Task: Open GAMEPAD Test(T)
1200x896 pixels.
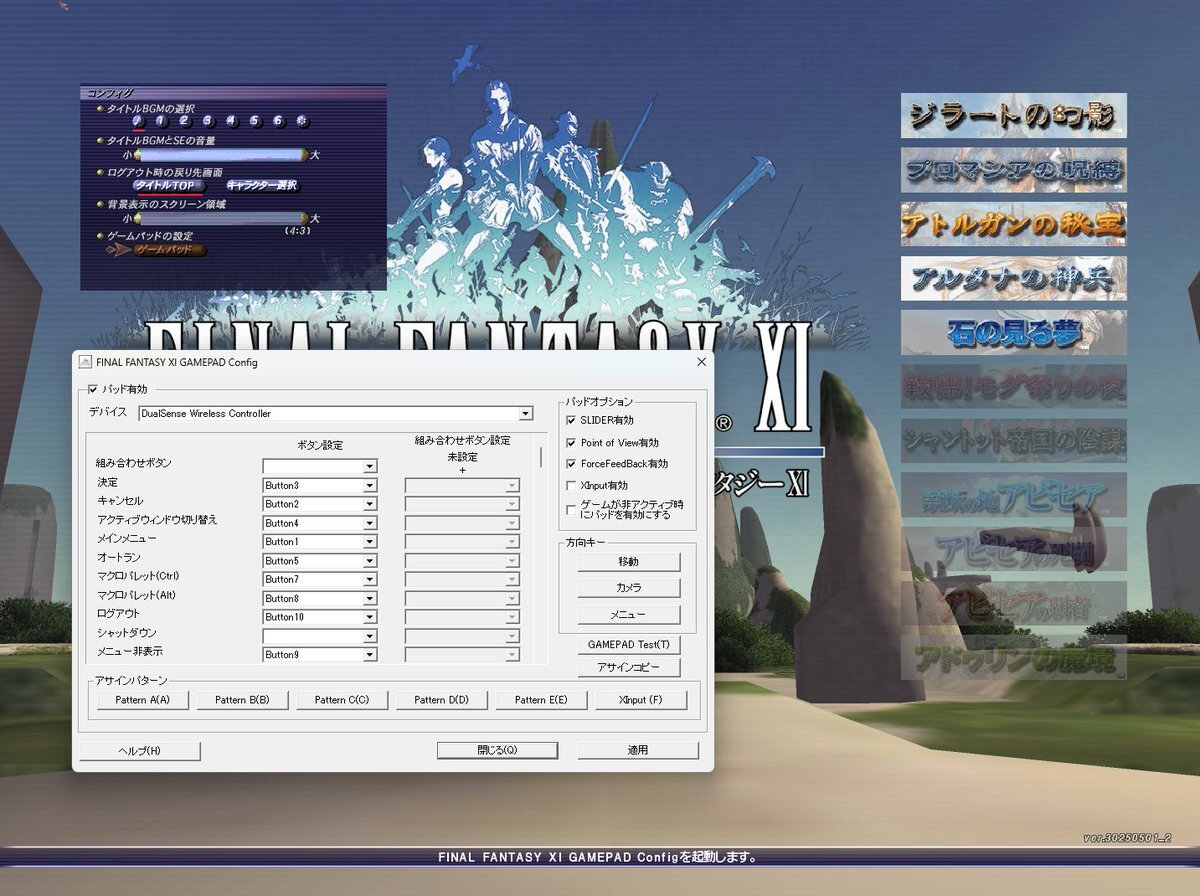Action: tap(628, 644)
